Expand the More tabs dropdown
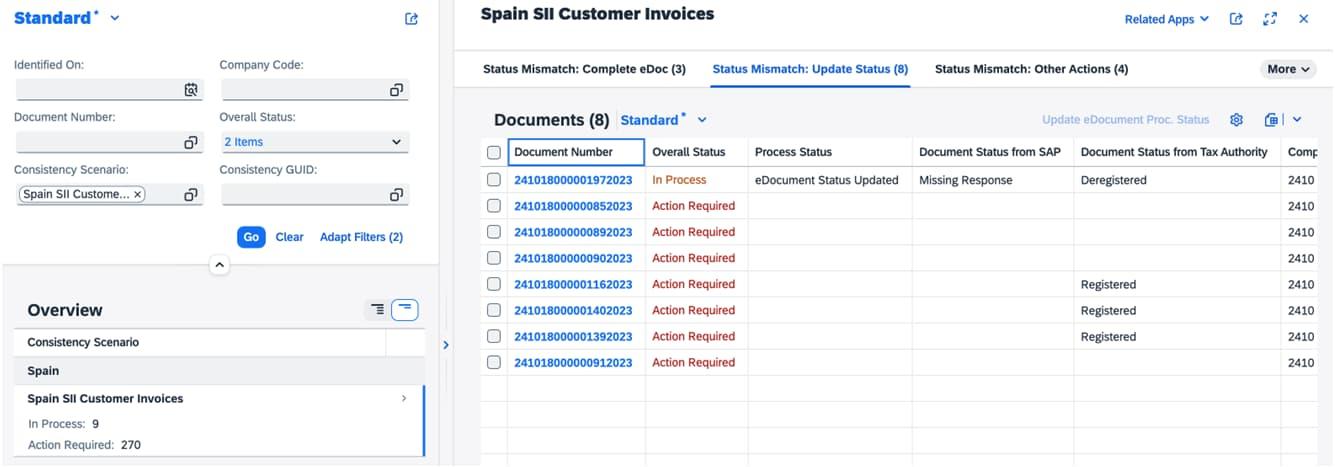The width and height of the screenshot is (1335, 467). tap(1288, 69)
